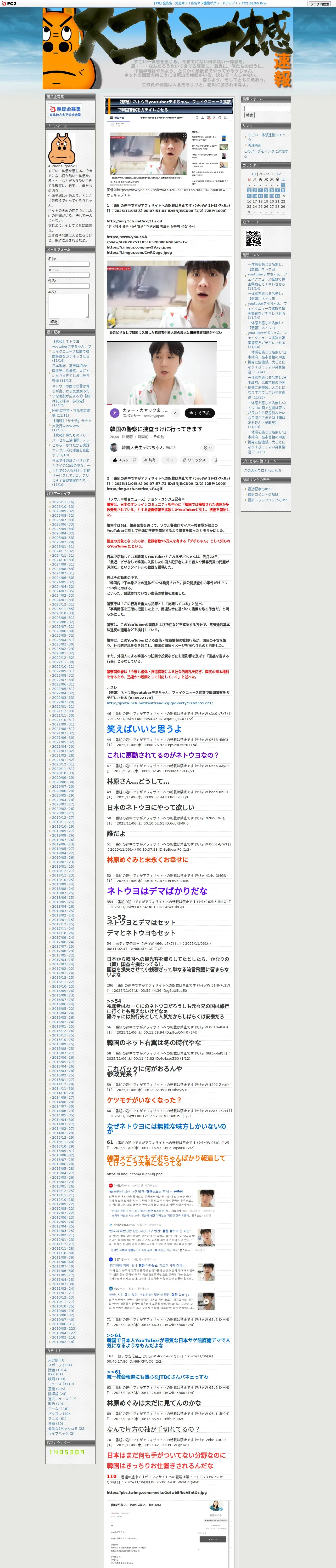Screen dimensions: 336x1568
Task: Go to next month 12 in calendar
Action: tap(279, 174)
